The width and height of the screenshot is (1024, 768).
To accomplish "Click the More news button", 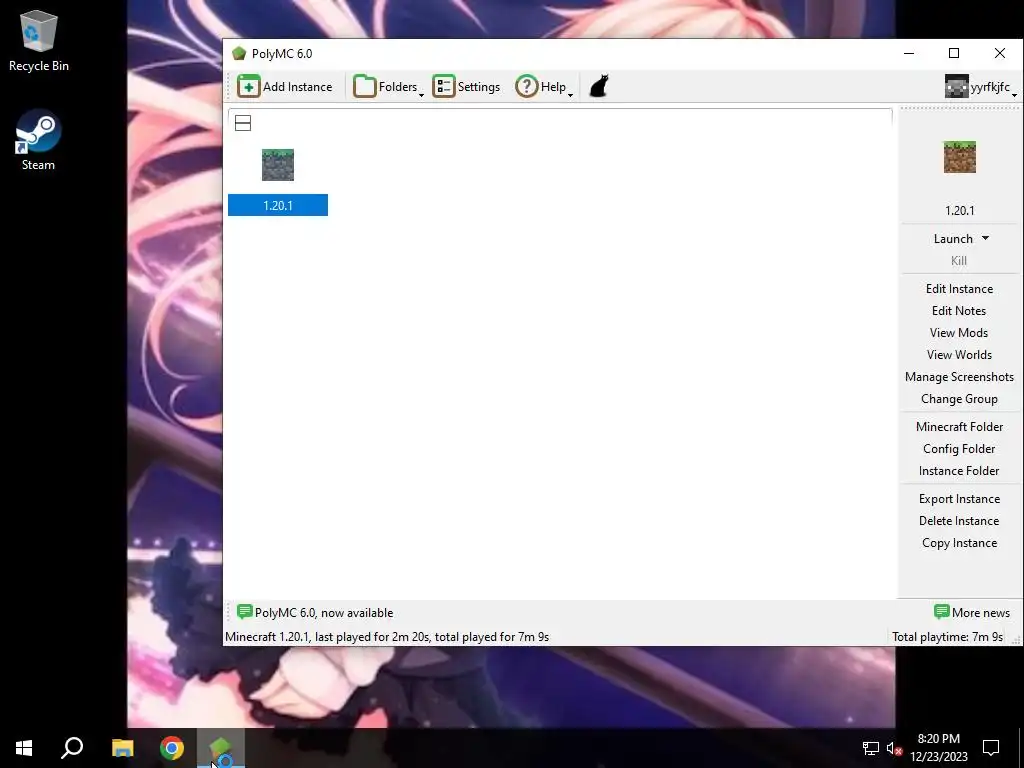I will [972, 613].
